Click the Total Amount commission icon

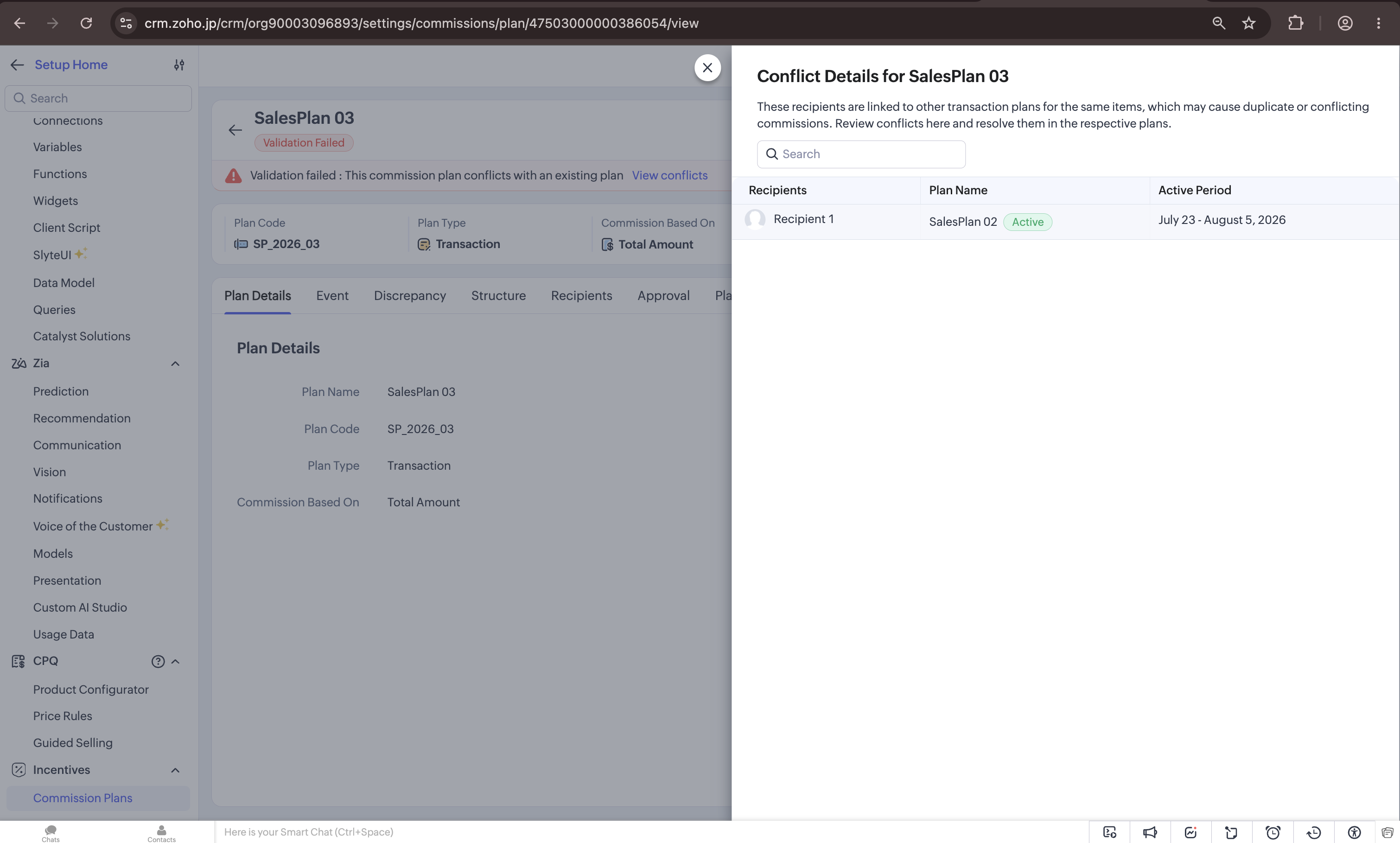click(x=607, y=244)
